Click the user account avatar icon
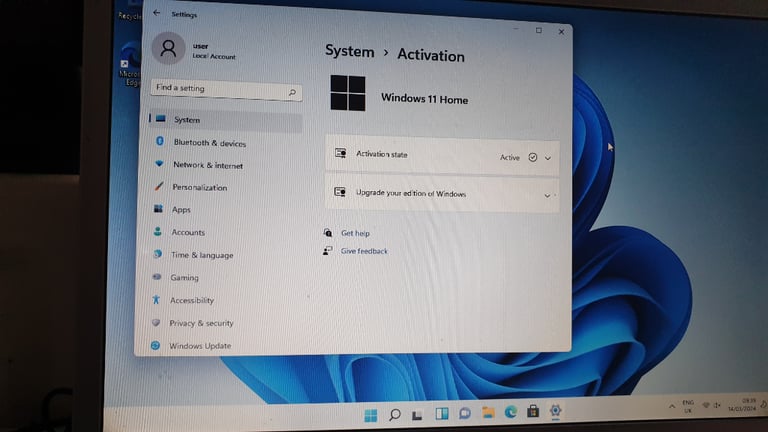This screenshot has height=432, width=768. 168,48
